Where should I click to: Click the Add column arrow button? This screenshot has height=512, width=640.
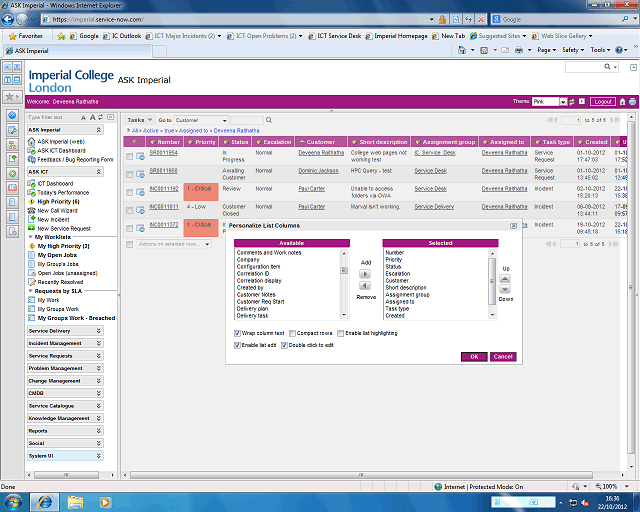(x=365, y=273)
